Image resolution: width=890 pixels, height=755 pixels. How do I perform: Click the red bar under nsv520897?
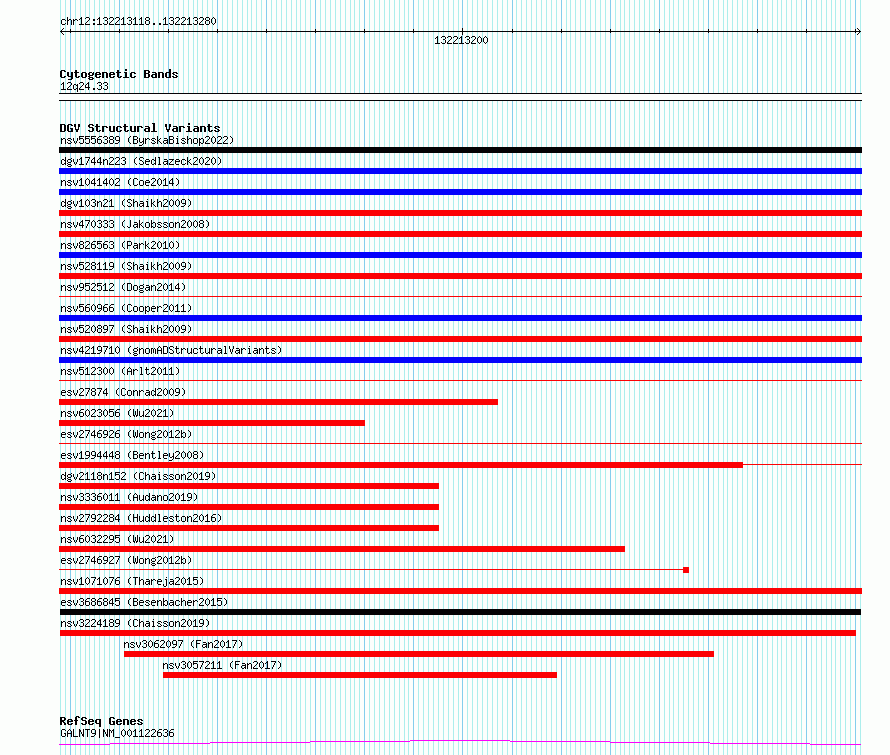460,339
